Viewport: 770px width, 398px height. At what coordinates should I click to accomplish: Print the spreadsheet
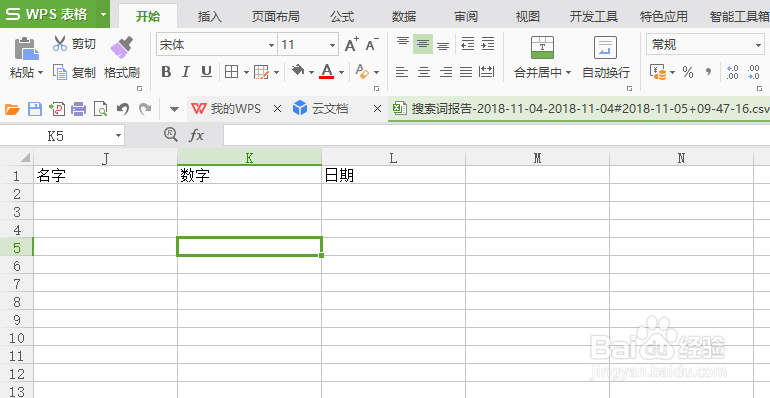click(79, 109)
